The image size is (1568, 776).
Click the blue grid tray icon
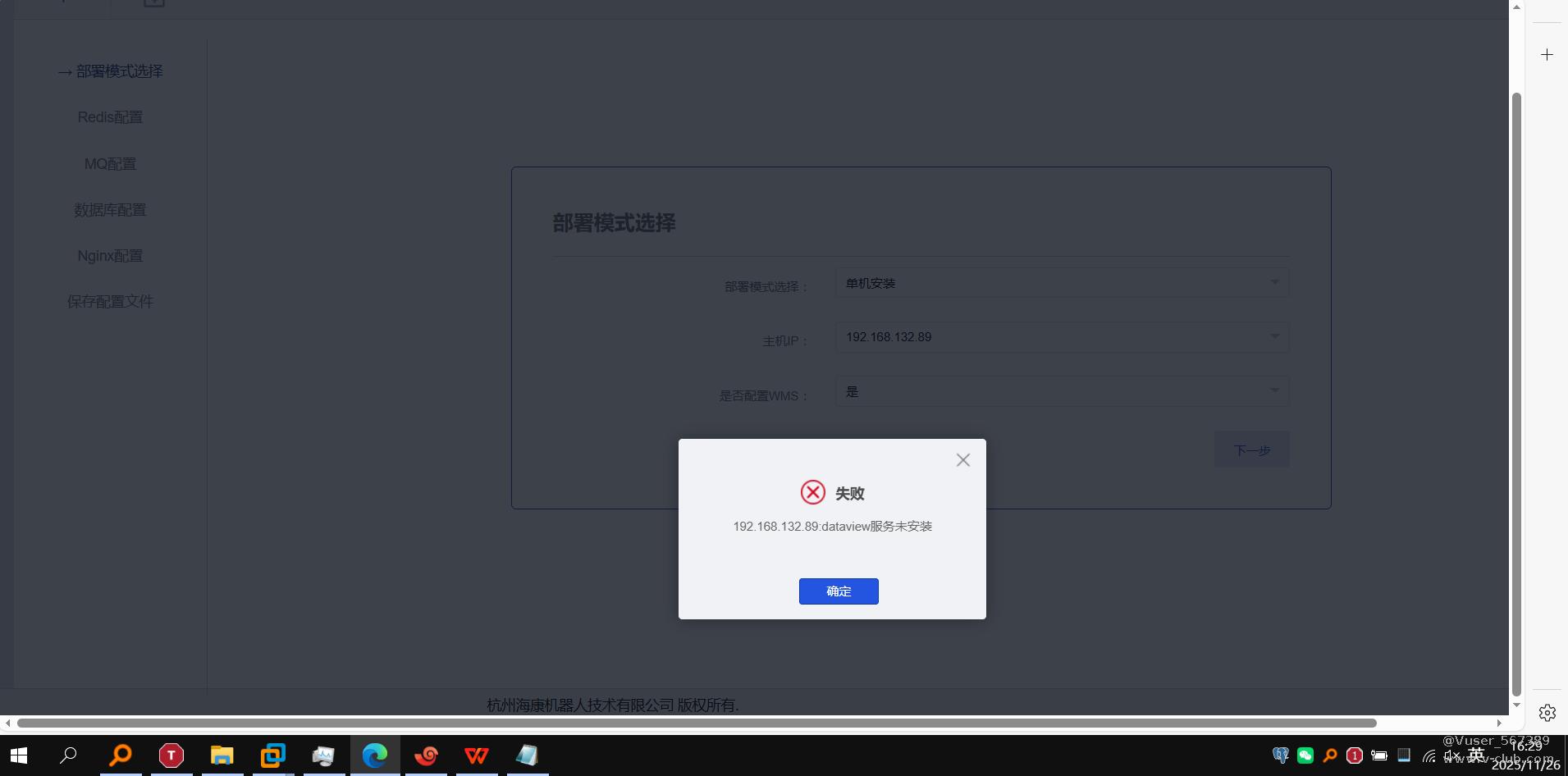click(x=1404, y=755)
